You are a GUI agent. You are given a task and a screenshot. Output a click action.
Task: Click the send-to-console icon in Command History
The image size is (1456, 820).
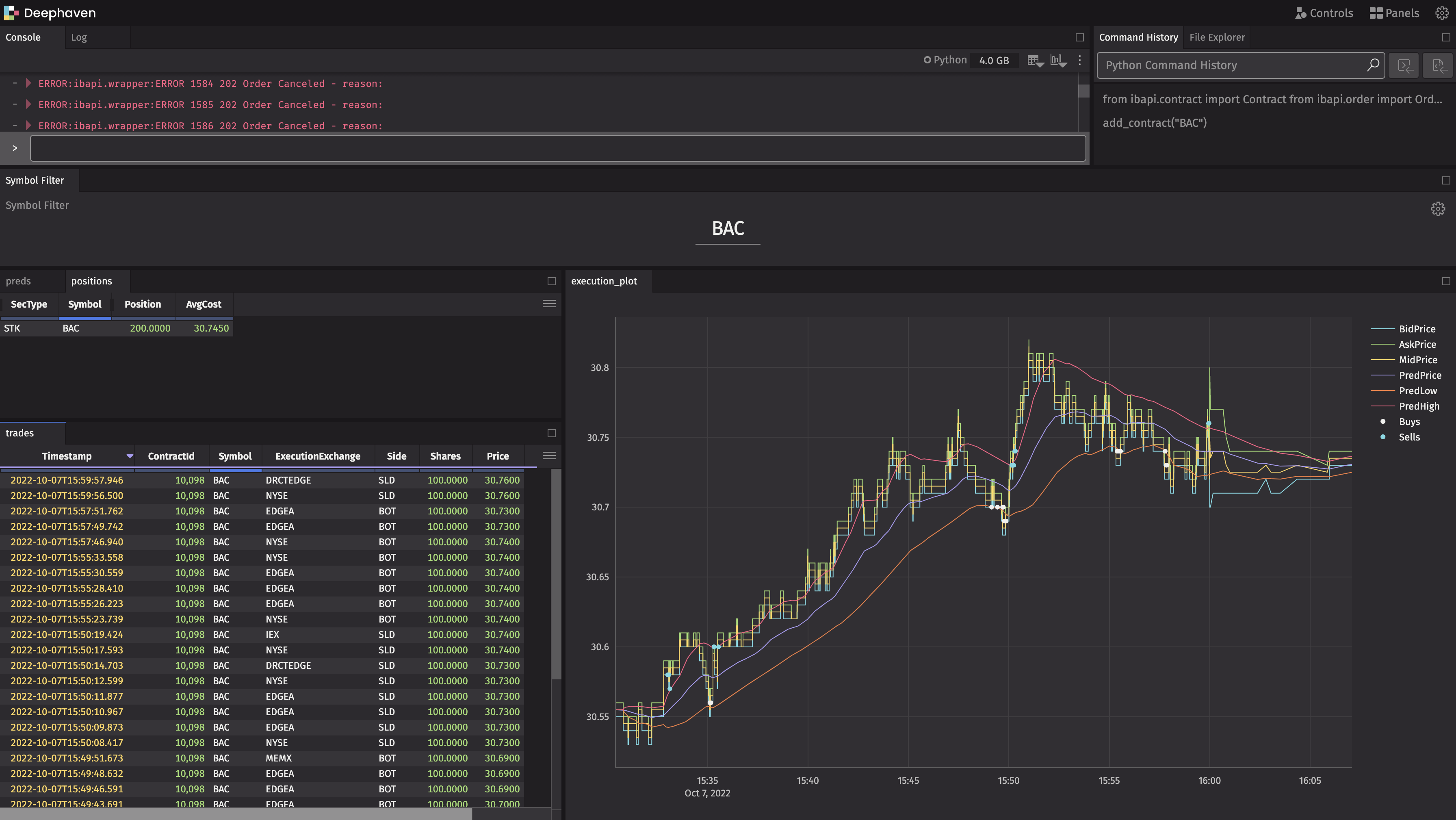coord(1404,65)
